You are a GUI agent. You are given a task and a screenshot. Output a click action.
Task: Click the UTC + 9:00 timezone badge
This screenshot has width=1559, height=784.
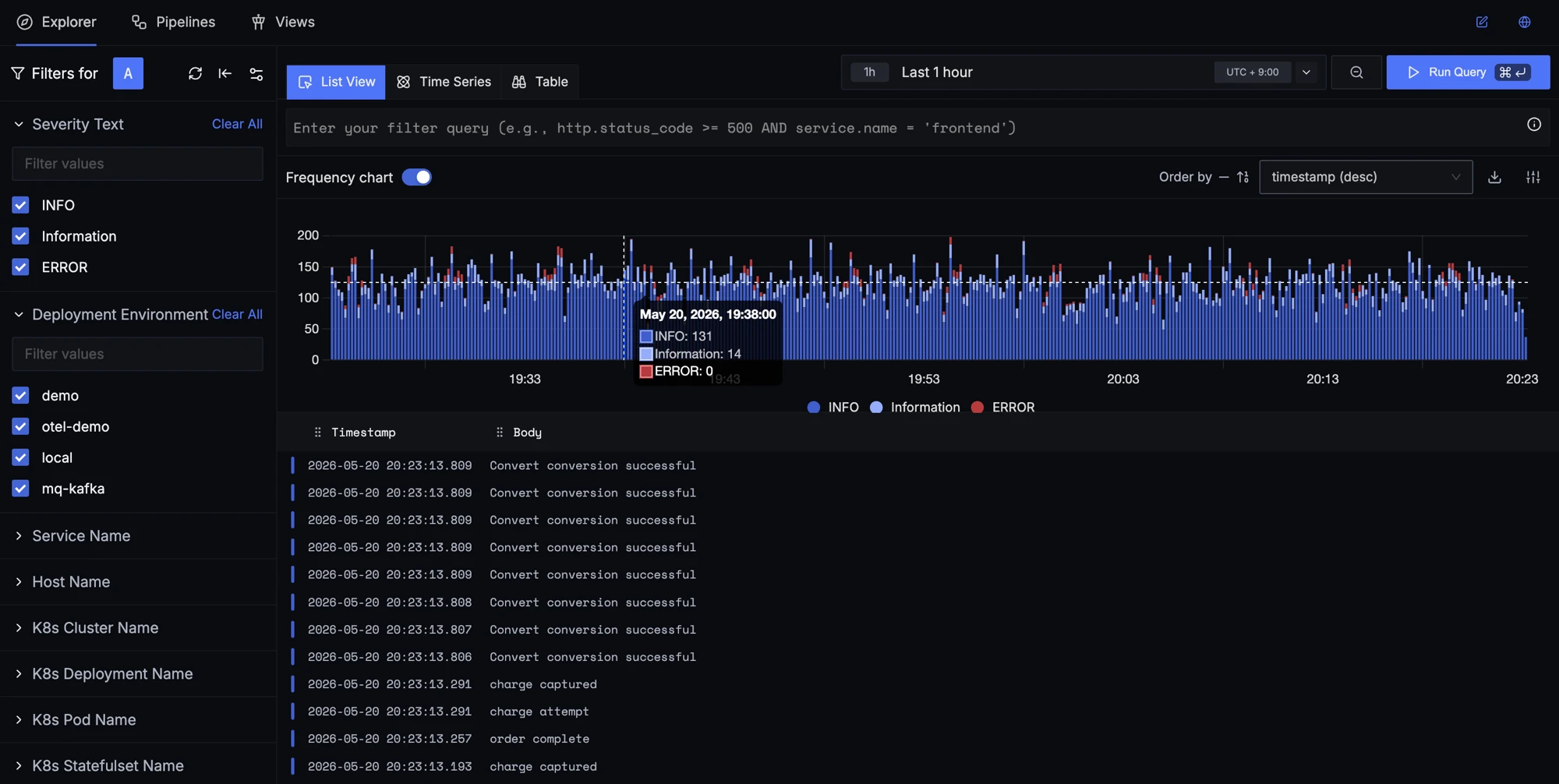click(1252, 72)
